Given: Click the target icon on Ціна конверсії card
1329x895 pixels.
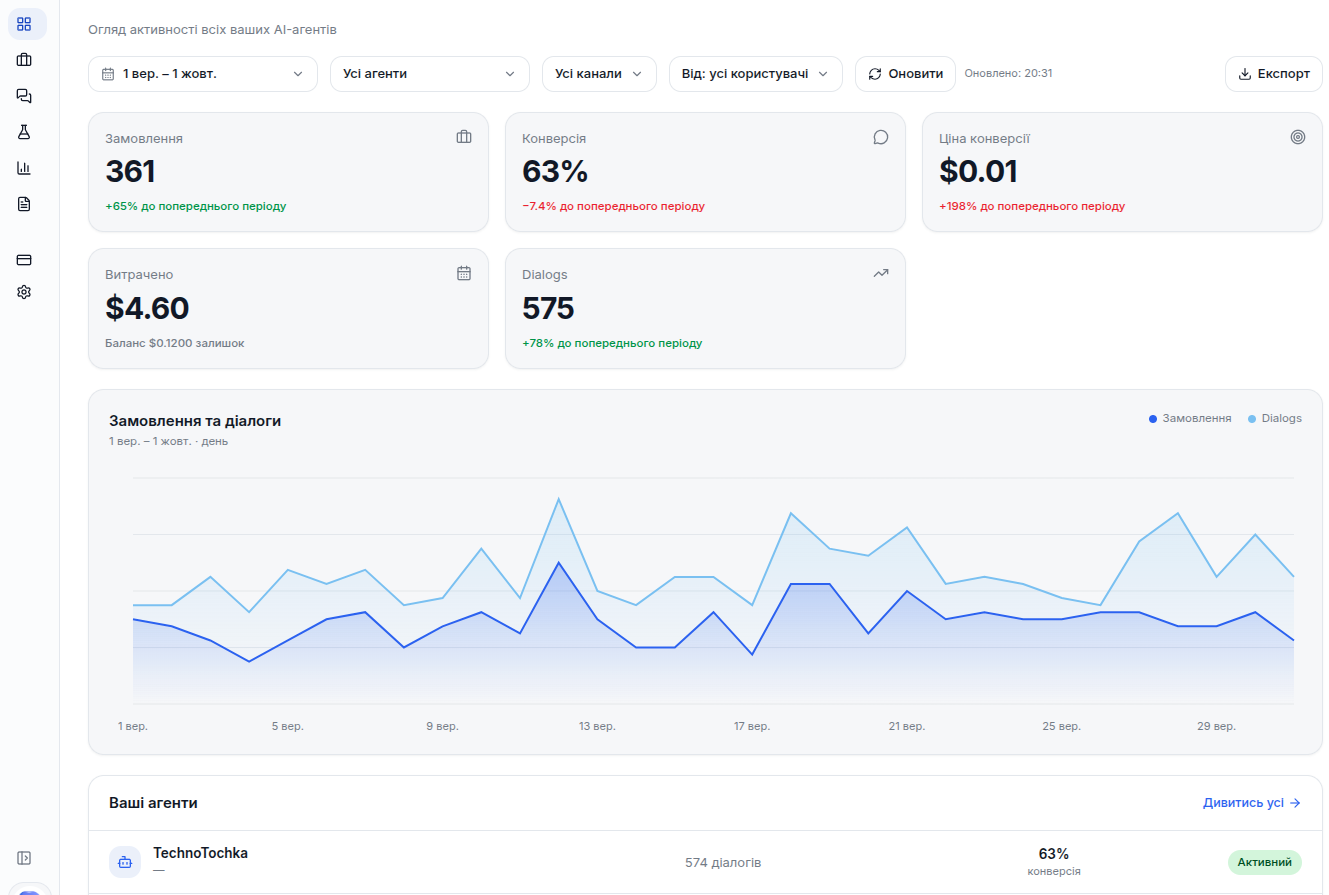Looking at the screenshot, I should pos(1298,137).
